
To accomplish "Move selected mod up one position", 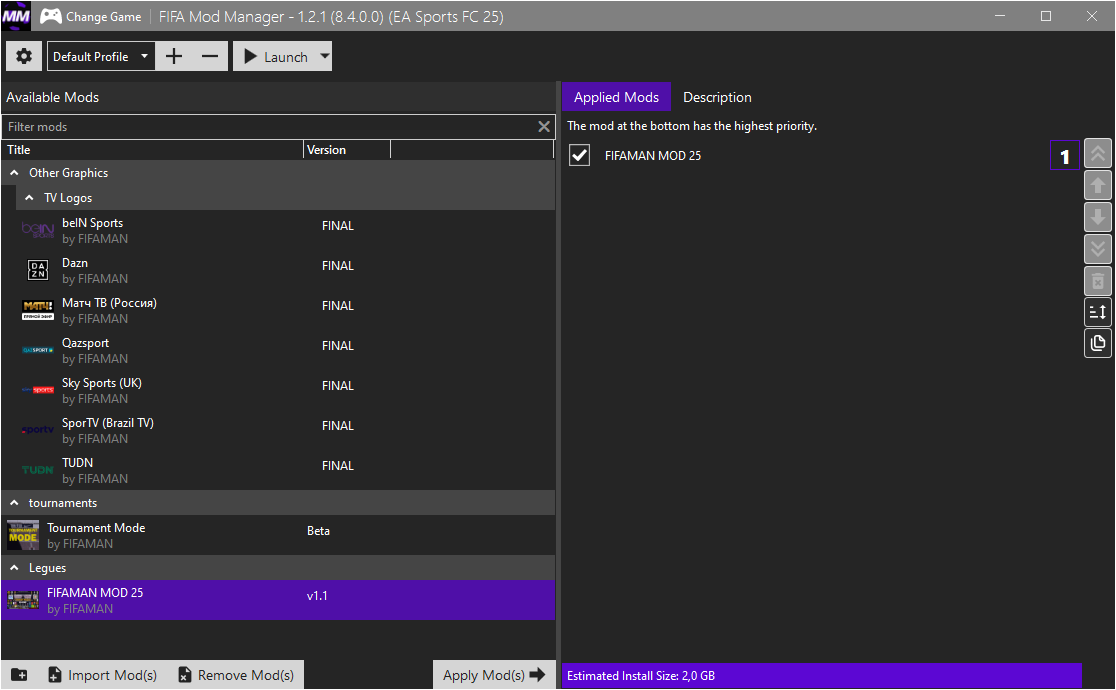I will [x=1097, y=185].
